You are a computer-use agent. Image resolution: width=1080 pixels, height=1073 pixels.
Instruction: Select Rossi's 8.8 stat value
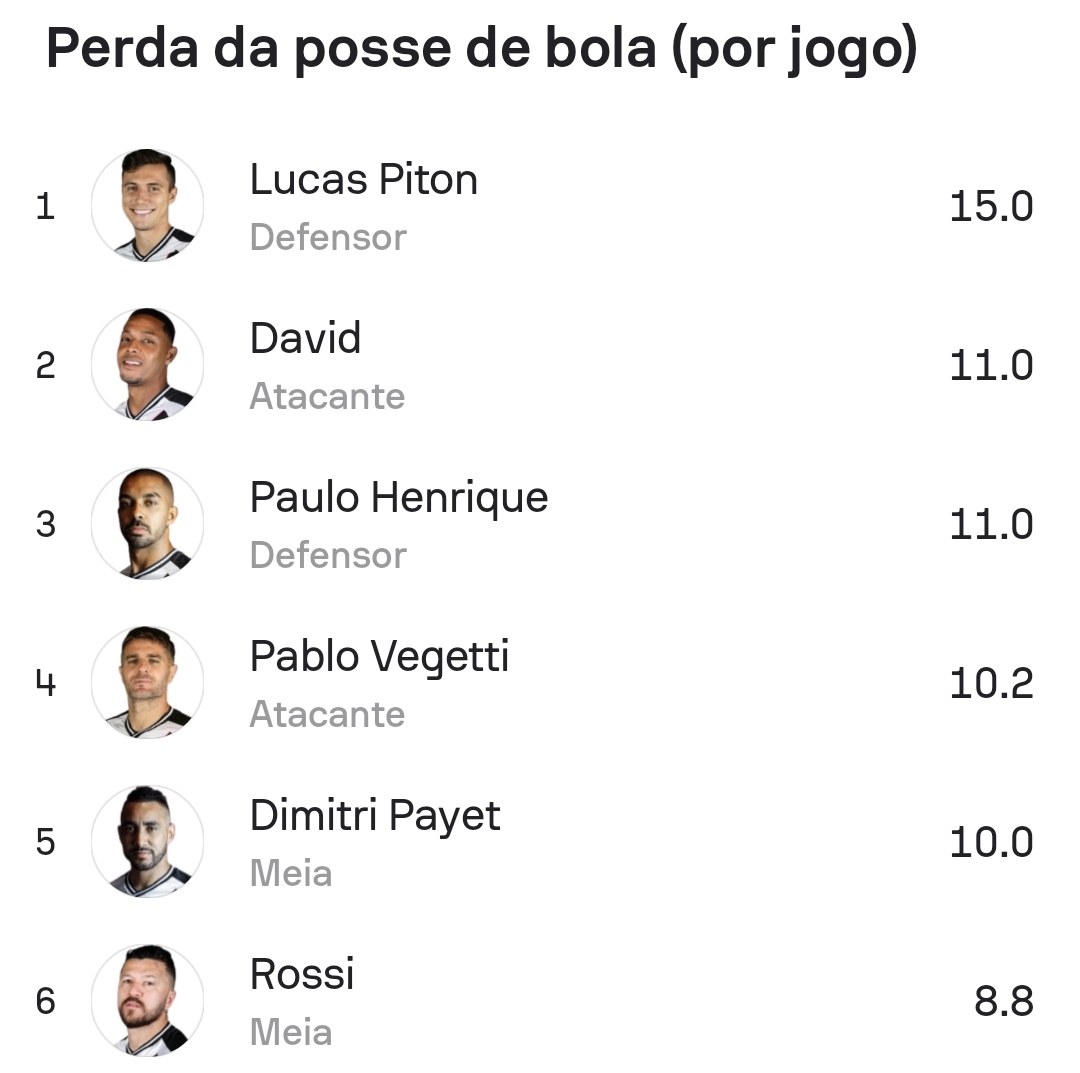pos(1003,1002)
